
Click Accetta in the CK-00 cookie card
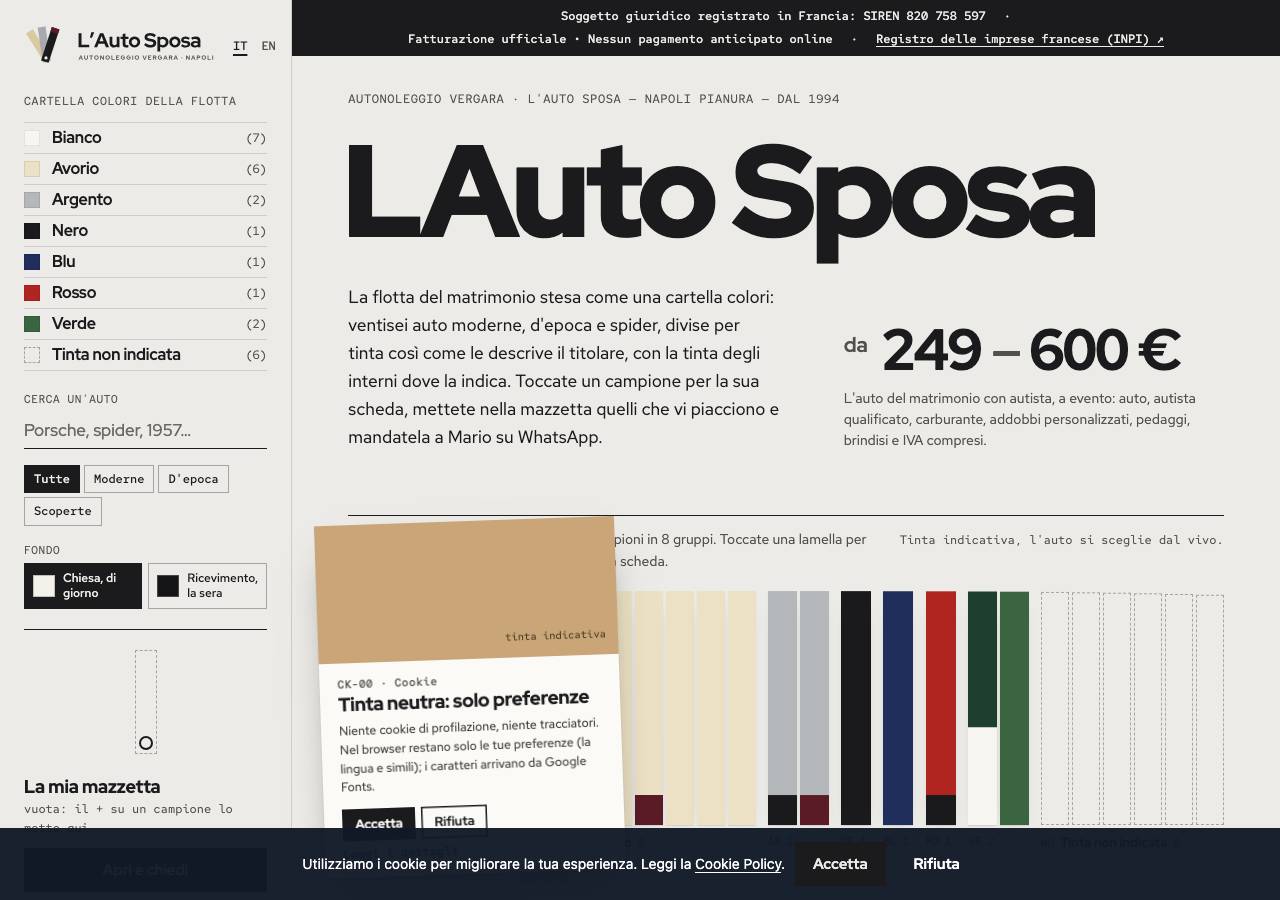[x=379, y=823]
